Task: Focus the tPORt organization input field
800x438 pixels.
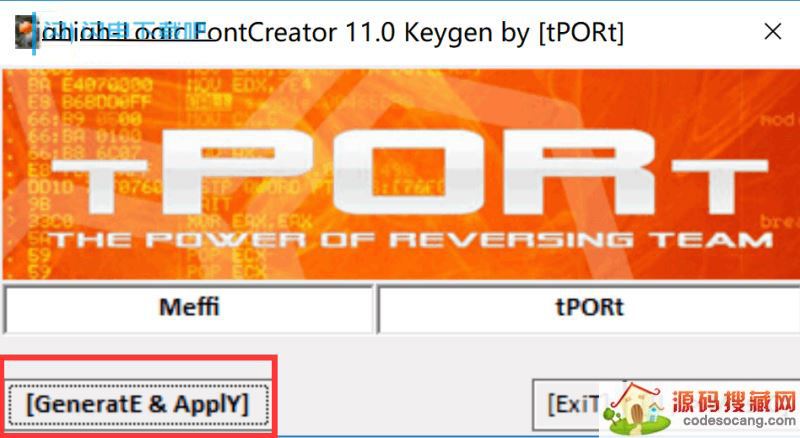Action: tap(589, 308)
